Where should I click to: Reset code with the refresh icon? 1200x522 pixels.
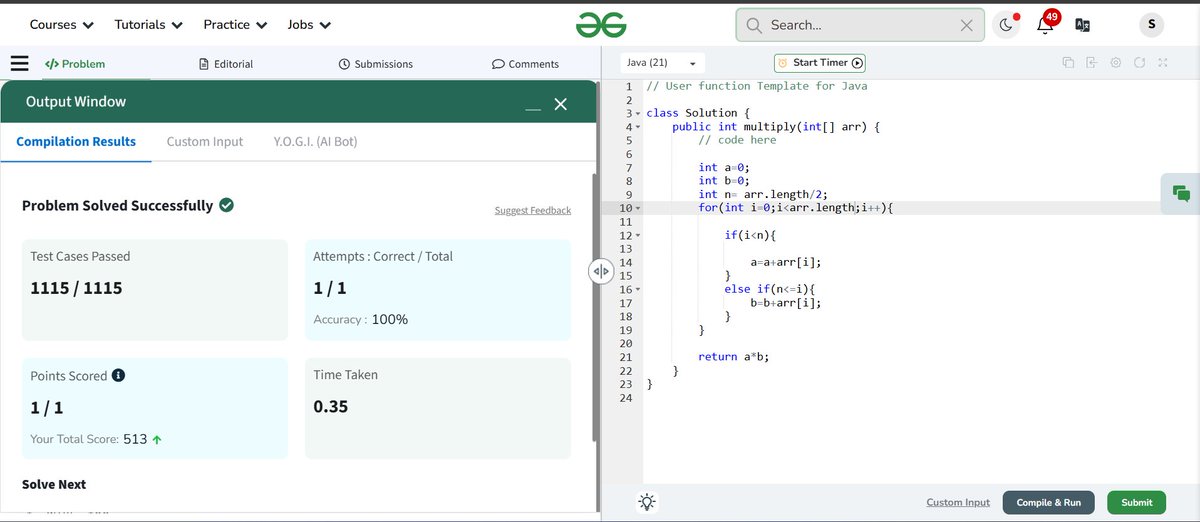pyautogui.click(x=1139, y=63)
